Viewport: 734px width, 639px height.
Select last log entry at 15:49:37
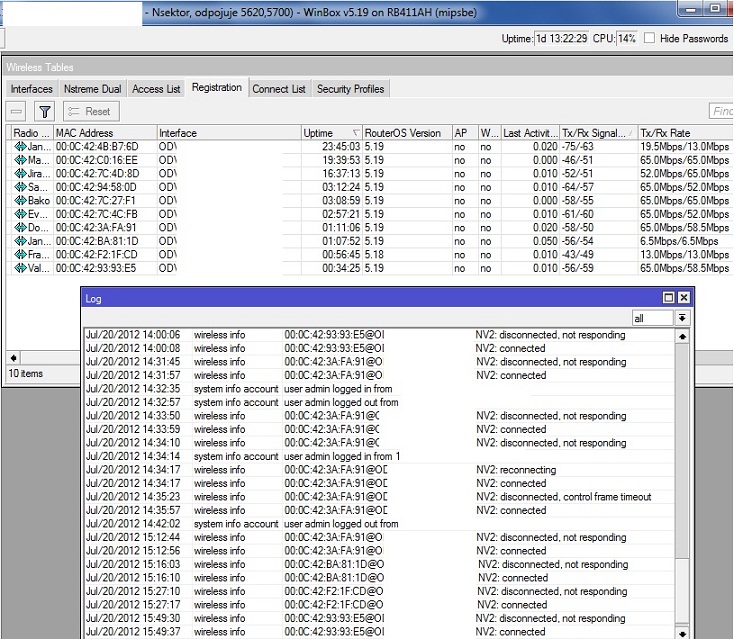[379, 632]
